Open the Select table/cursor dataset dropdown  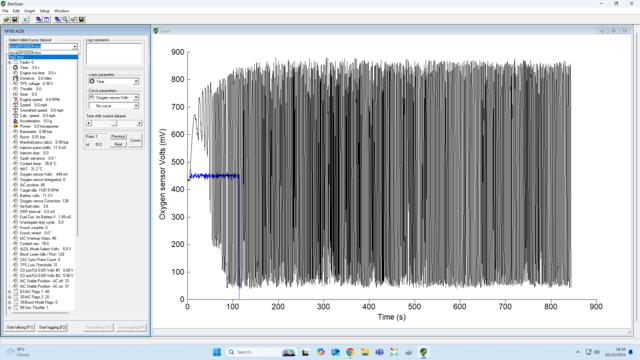click(x=75, y=47)
